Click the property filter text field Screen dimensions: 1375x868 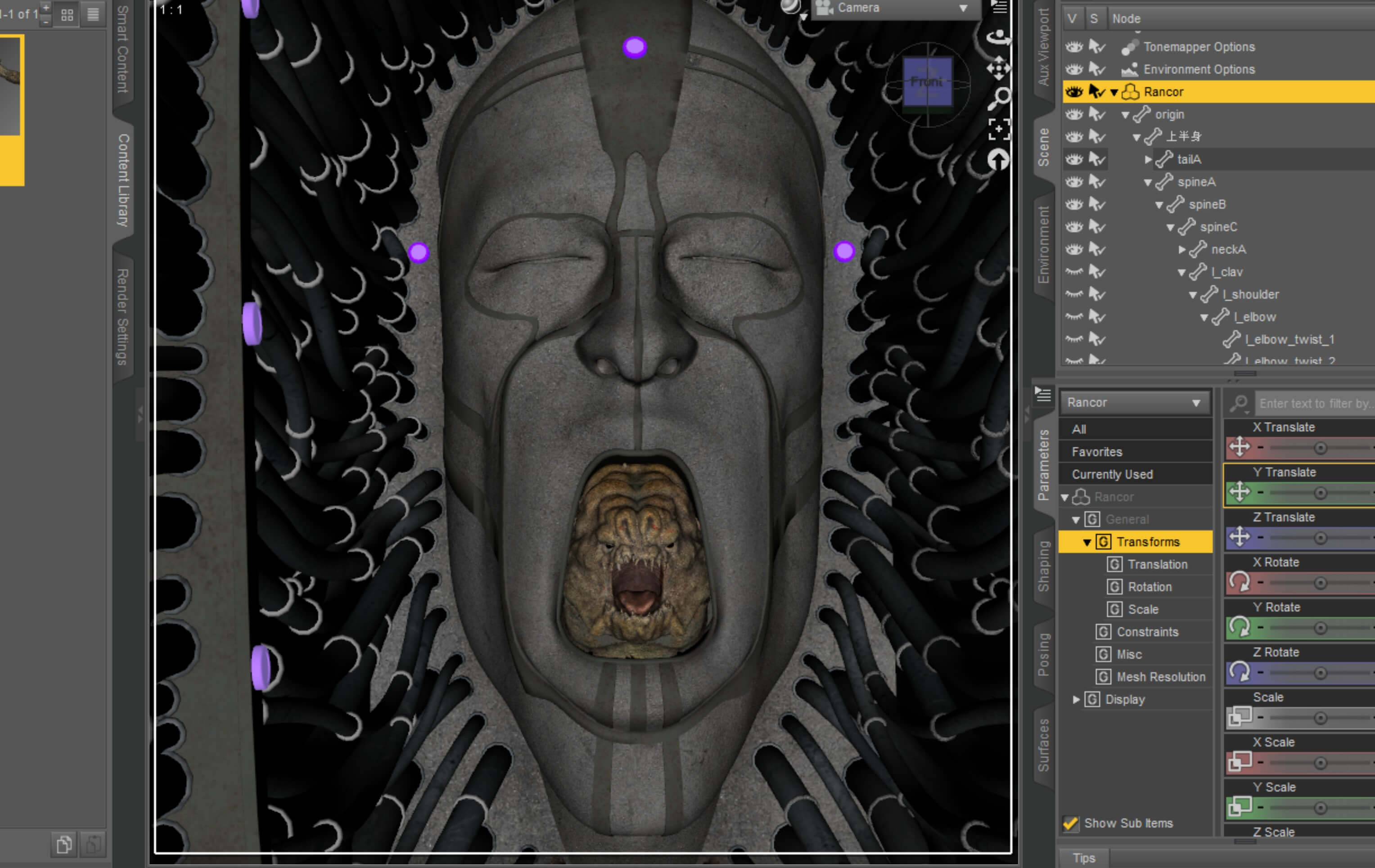[1315, 403]
